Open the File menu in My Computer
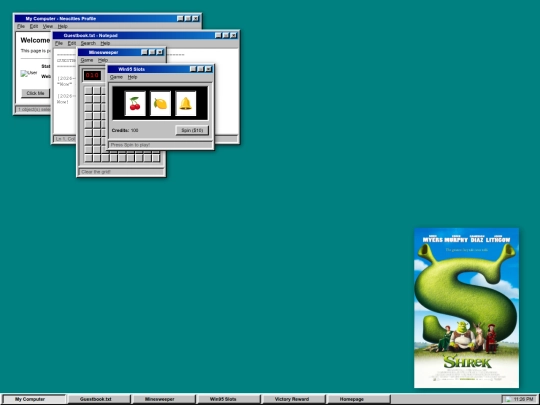Image resolution: width=540 pixels, height=405 pixels. point(21,27)
